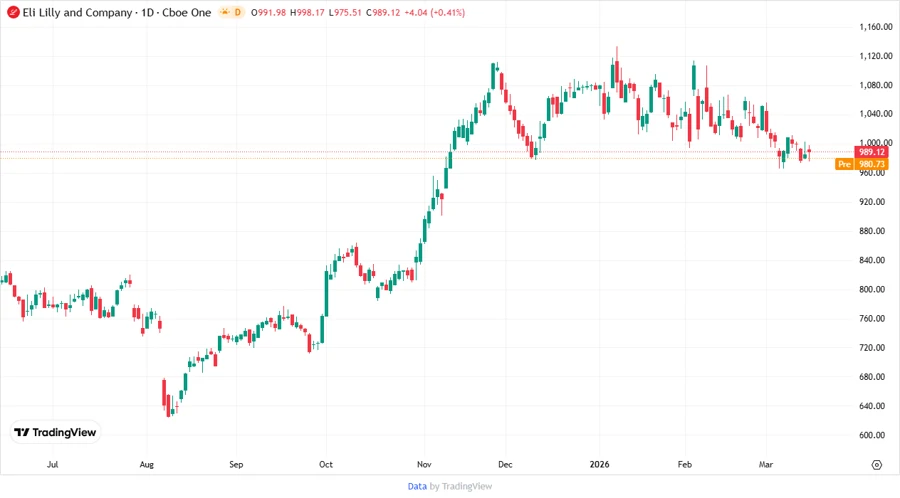
Task: Click the 640.00 price axis label
Action: point(872,406)
